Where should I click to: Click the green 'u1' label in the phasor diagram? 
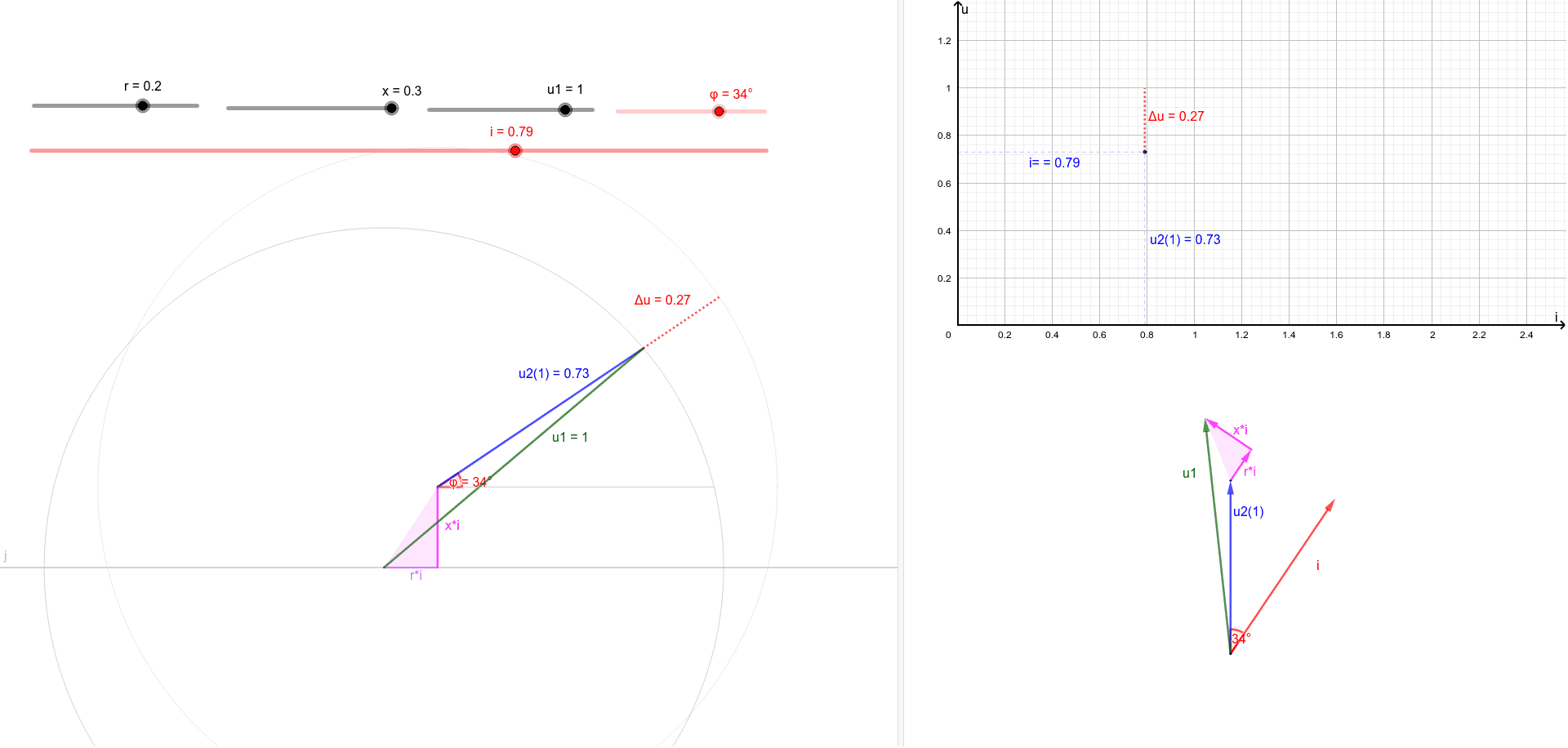pyautogui.click(x=1189, y=473)
